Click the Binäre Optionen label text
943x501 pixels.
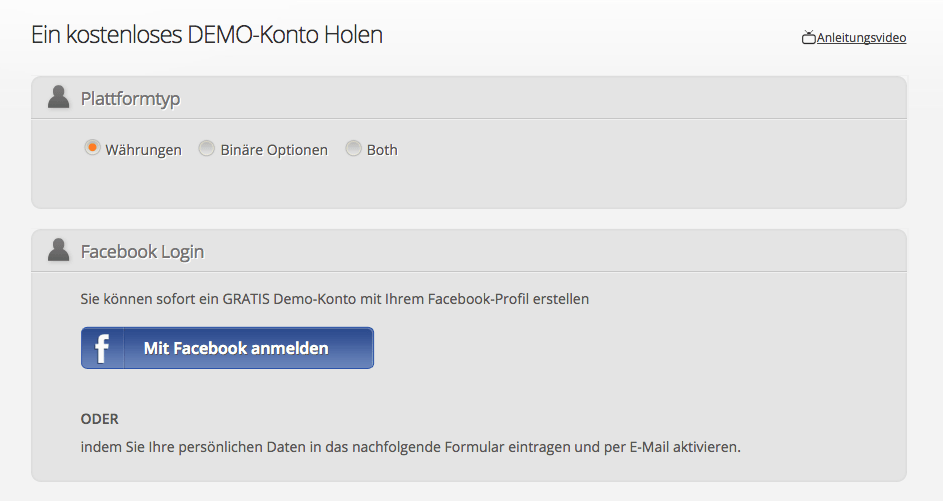pos(274,150)
